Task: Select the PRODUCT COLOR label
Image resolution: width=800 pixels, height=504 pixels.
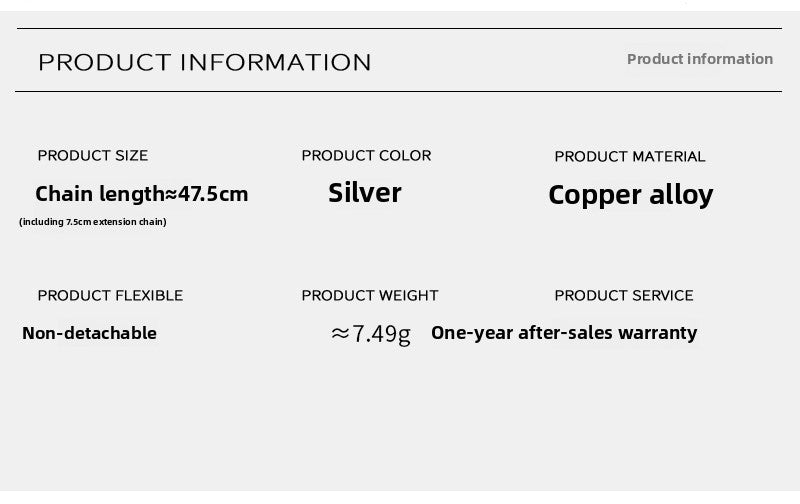Action: pos(366,155)
